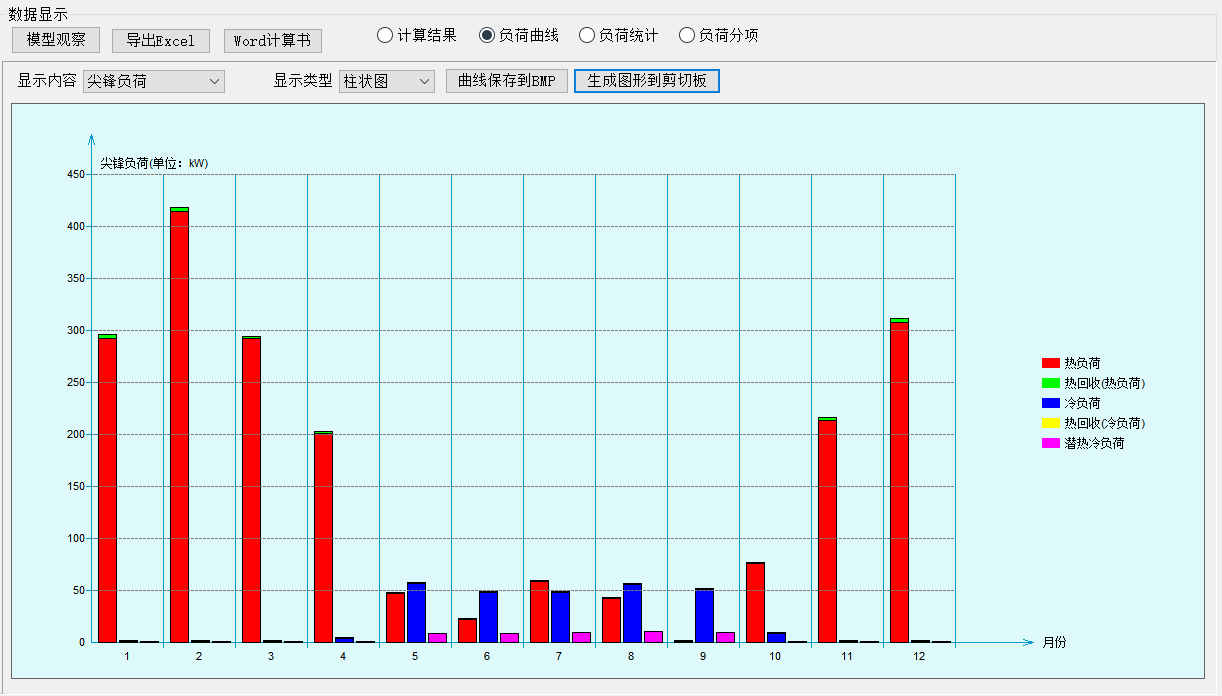Select the 计算结果 radio button
This screenshot has height=696, width=1222.
pos(385,35)
